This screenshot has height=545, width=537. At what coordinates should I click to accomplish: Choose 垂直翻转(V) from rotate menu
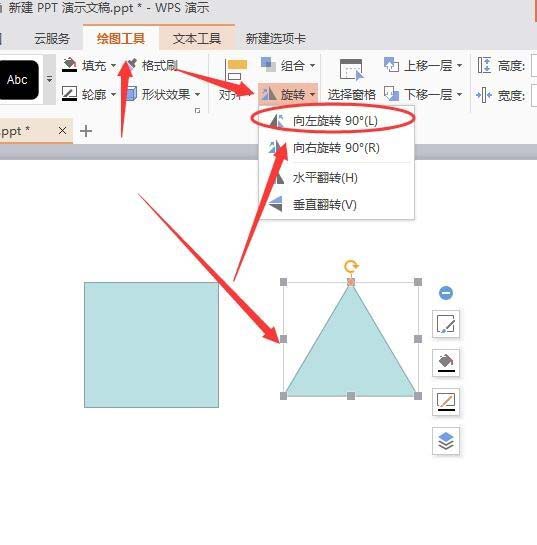tap(336, 205)
